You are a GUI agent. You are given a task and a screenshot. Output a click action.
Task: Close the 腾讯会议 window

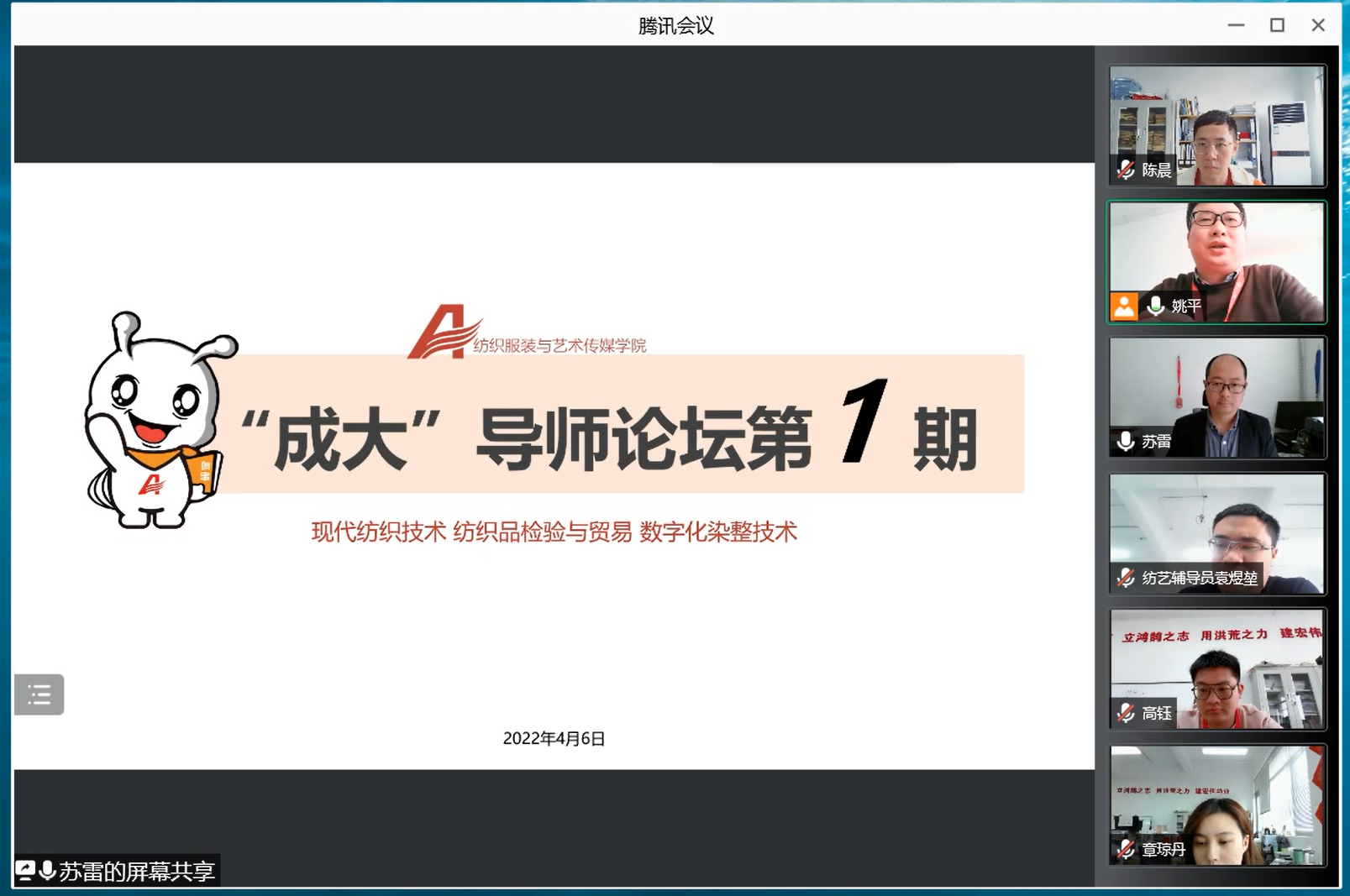pyautogui.click(x=1318, y=25)
